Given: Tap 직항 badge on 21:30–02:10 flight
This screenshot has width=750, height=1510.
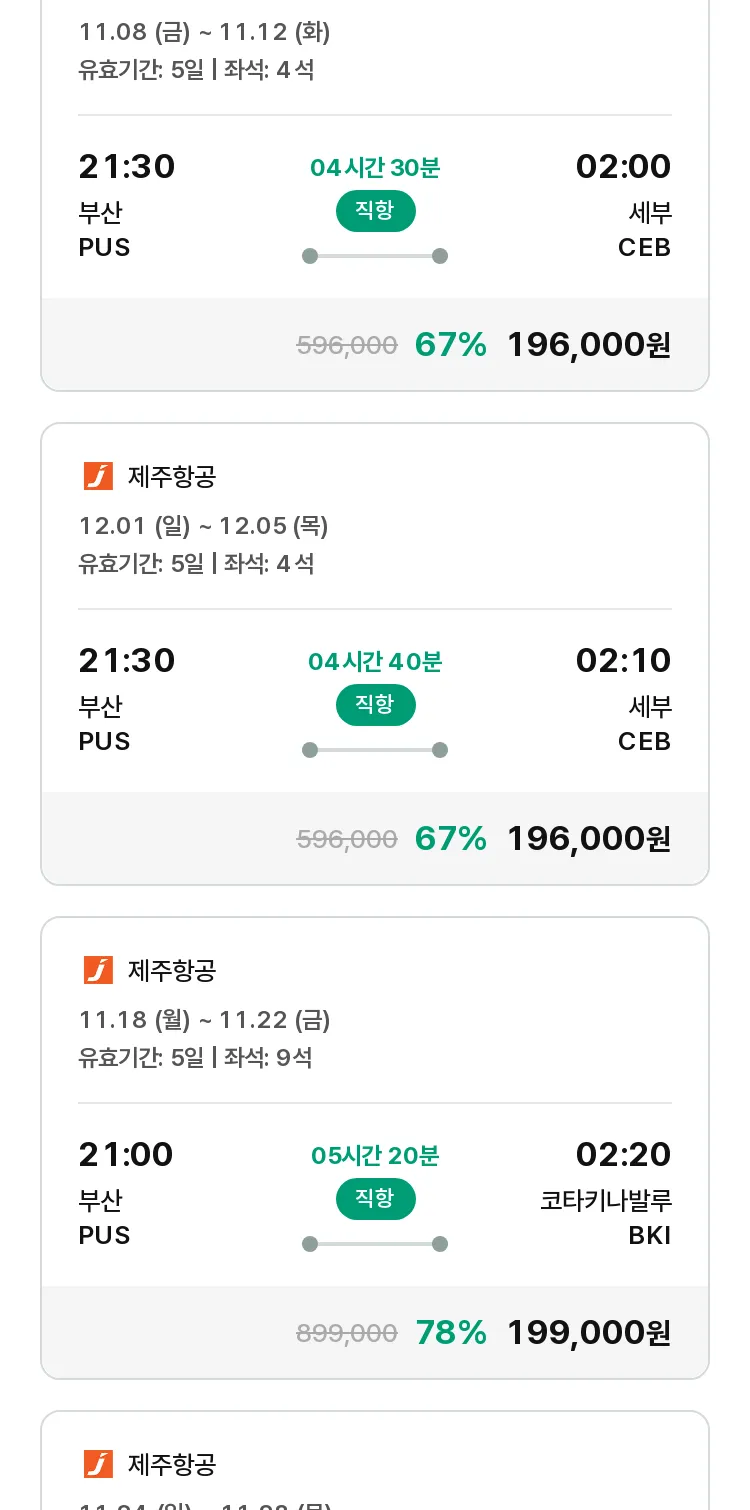Looking at the screenshot, I should coord(375,705).
